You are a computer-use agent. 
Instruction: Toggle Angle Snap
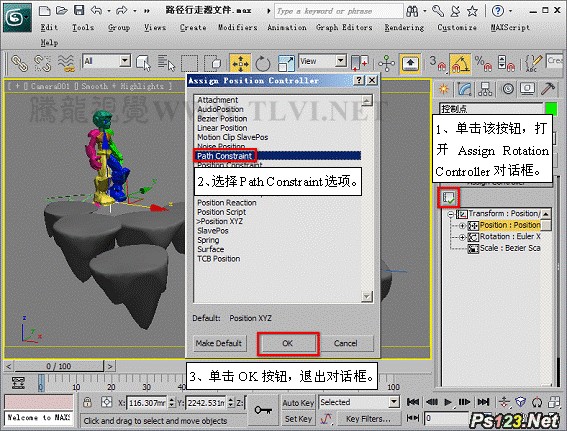[460, 63]
